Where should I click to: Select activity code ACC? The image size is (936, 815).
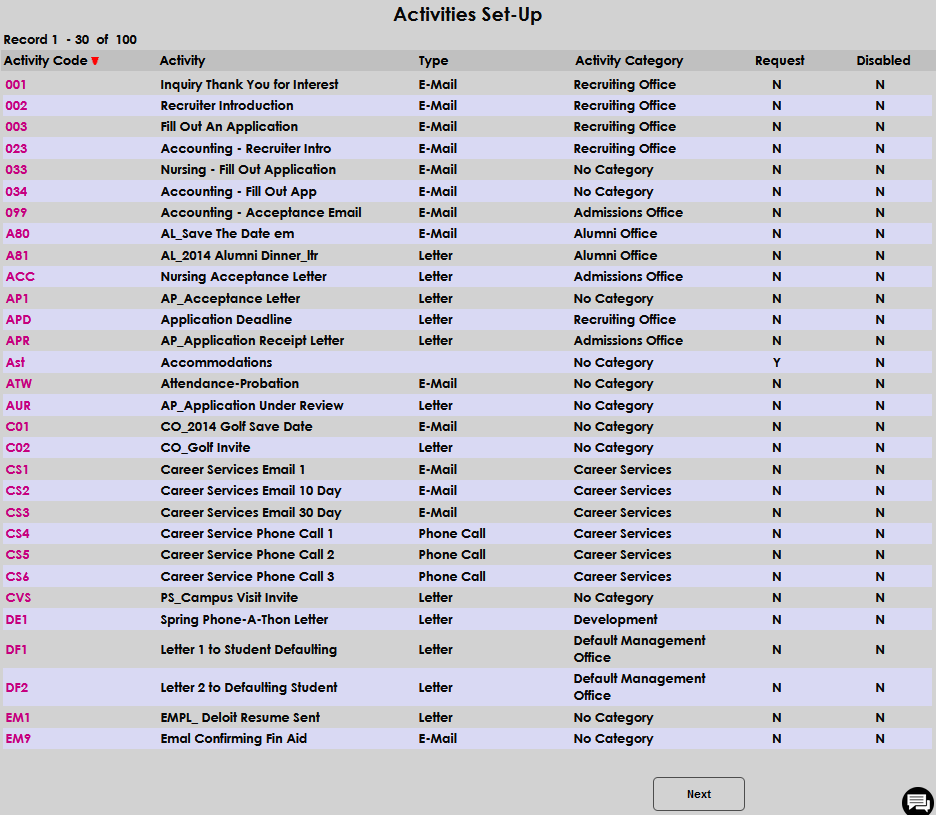[x=17, y=276]
